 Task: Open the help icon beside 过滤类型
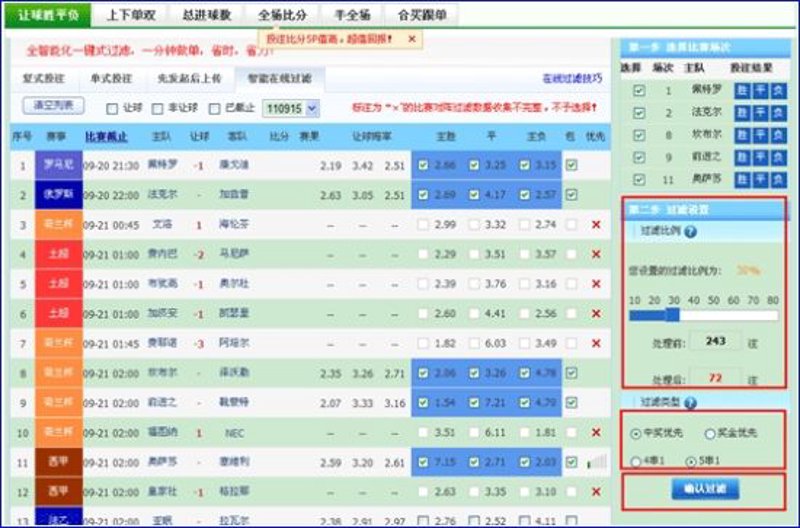(690, 404)
